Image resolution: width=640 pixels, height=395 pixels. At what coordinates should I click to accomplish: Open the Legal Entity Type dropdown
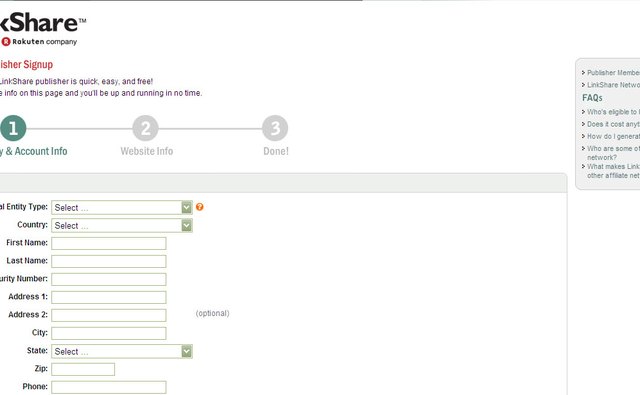click(x=122, y=207)
